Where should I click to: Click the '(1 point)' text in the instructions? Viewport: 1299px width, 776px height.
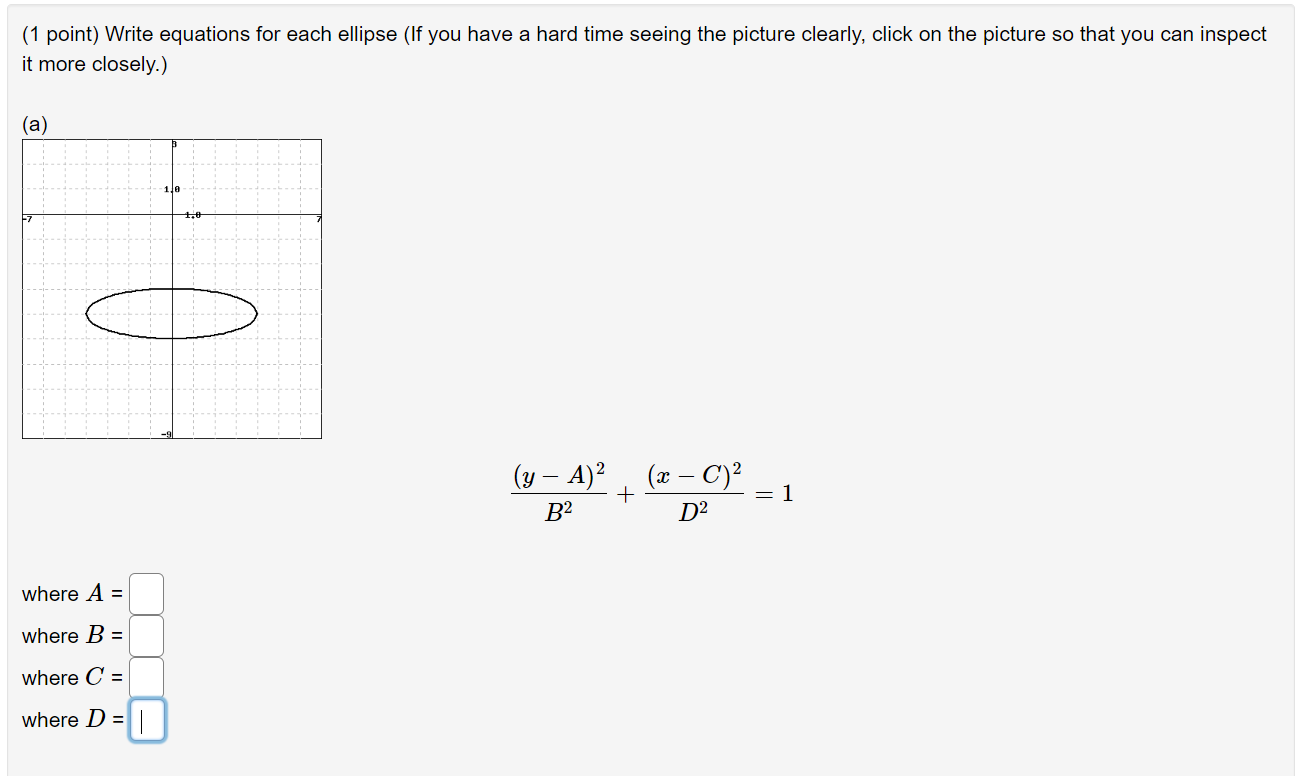[56, 33]
